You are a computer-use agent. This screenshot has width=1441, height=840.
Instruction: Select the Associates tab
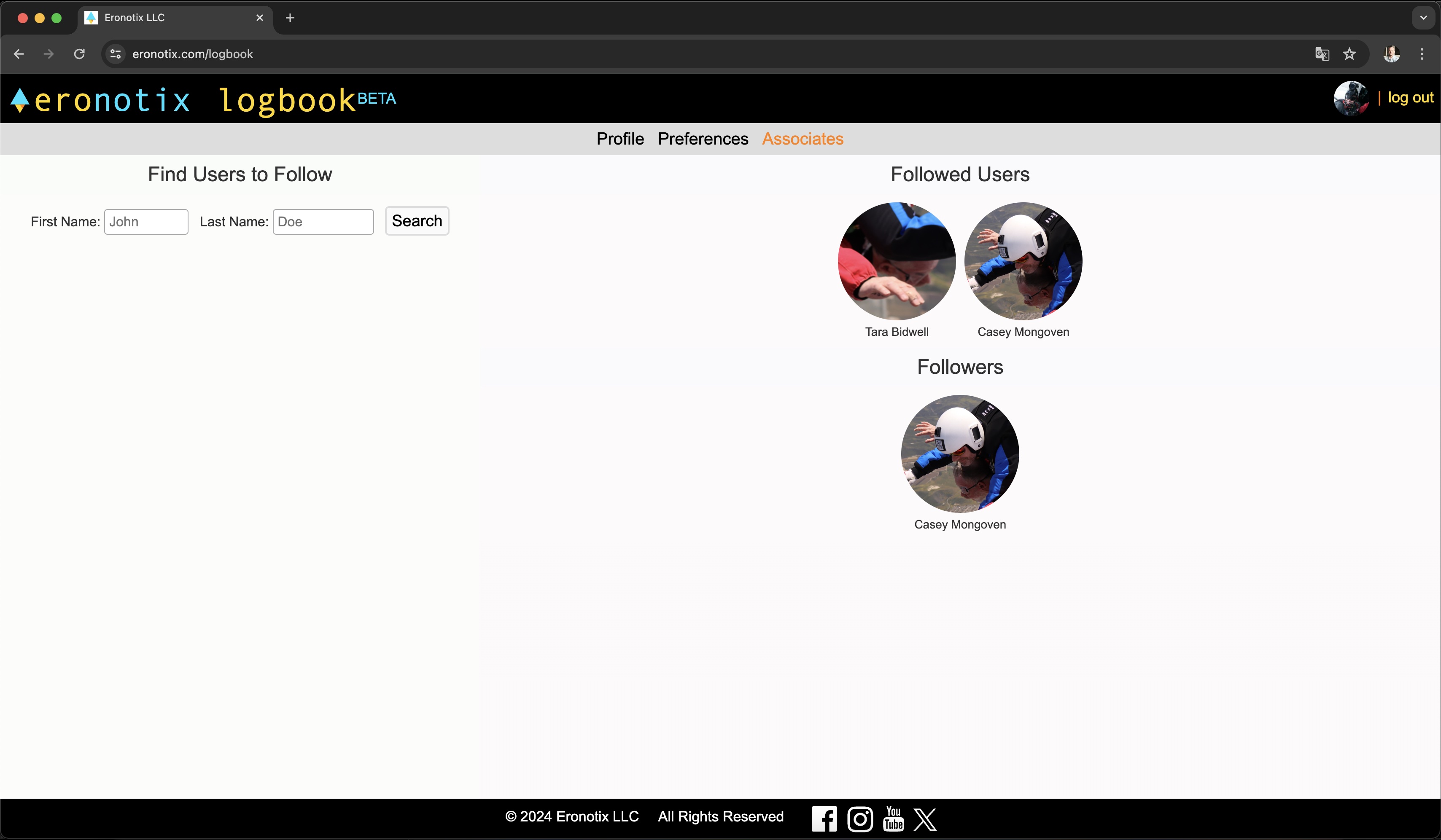coord(802,139)
